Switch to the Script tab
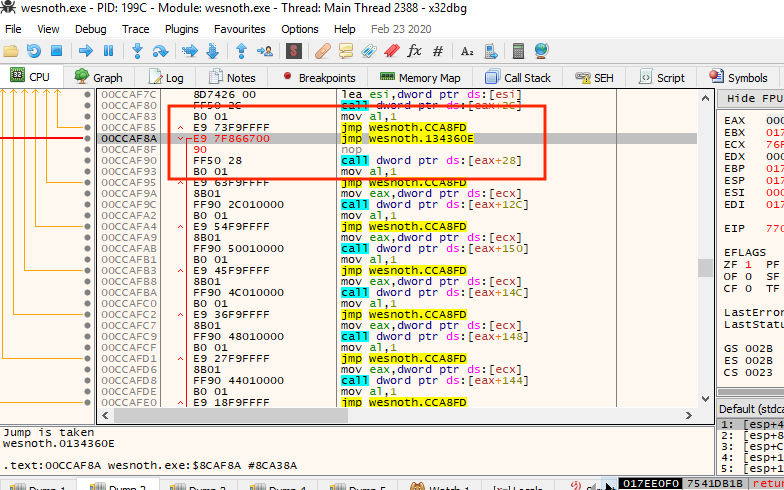Image resolution: width=784 pixels, height=490 pixels. (x=661, y=78)
